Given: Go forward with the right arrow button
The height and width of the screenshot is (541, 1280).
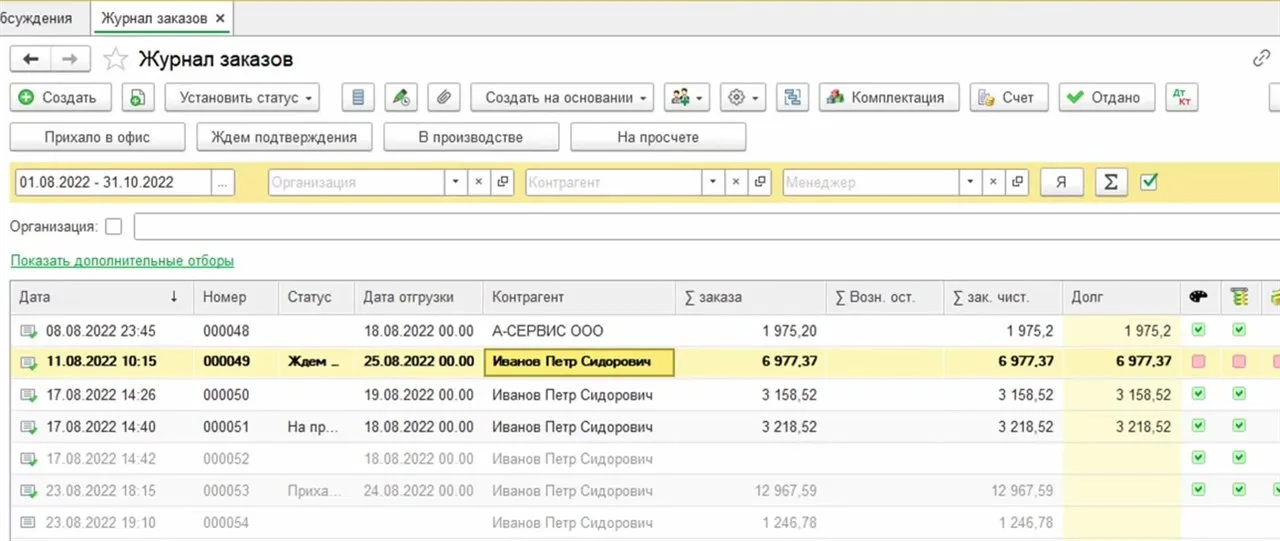Looking at the screenshot, I should 70,59.
